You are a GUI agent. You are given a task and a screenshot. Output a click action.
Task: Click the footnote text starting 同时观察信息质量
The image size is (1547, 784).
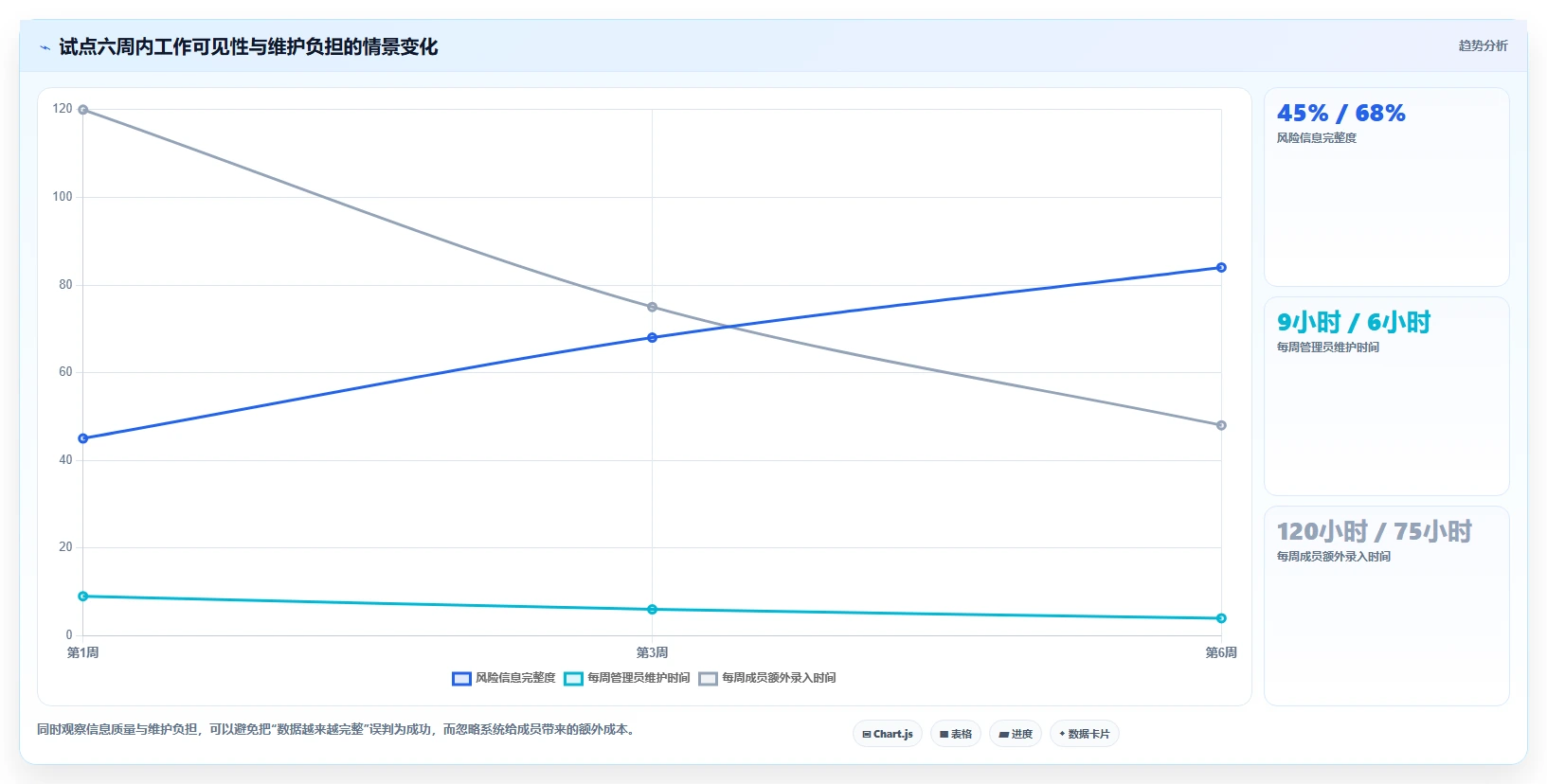pyautogui.click(x=337, y=729)
